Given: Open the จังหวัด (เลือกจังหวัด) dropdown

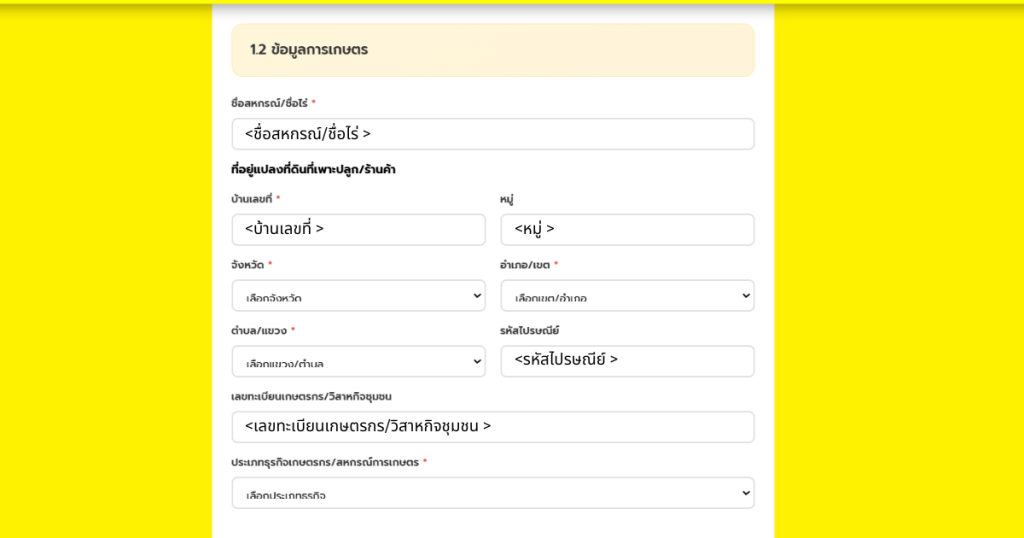Looking at the screenshot, I should tap(358, 296).
